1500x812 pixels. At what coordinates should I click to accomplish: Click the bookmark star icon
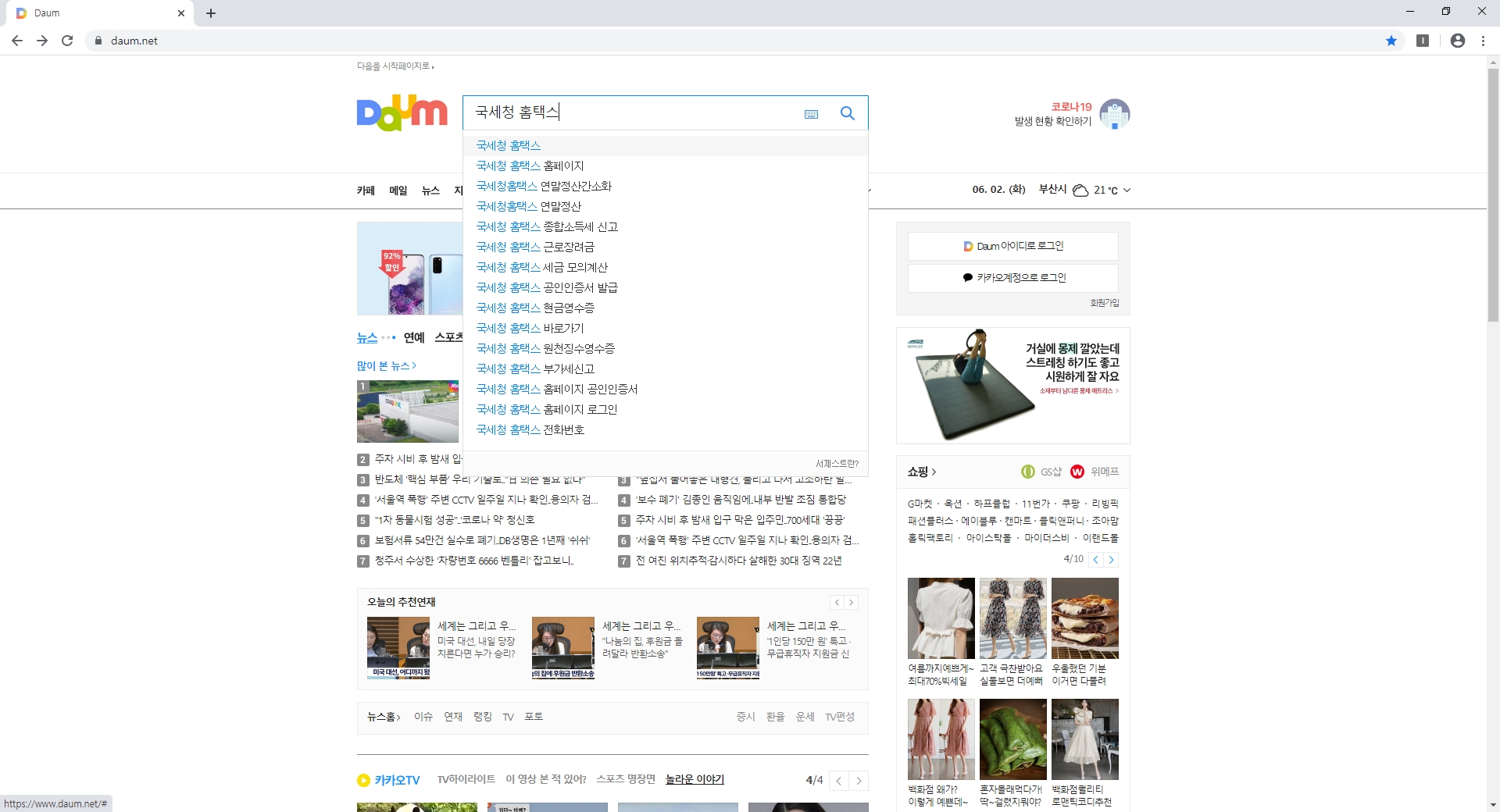1391,41
